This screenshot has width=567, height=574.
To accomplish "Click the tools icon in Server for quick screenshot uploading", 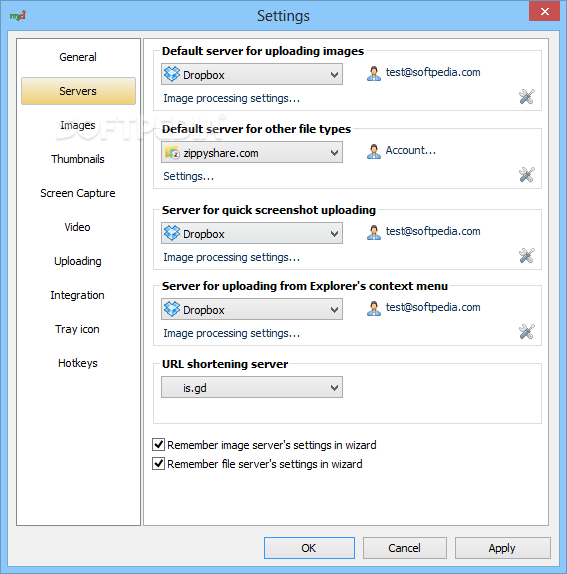I will [x=527, y=256].
